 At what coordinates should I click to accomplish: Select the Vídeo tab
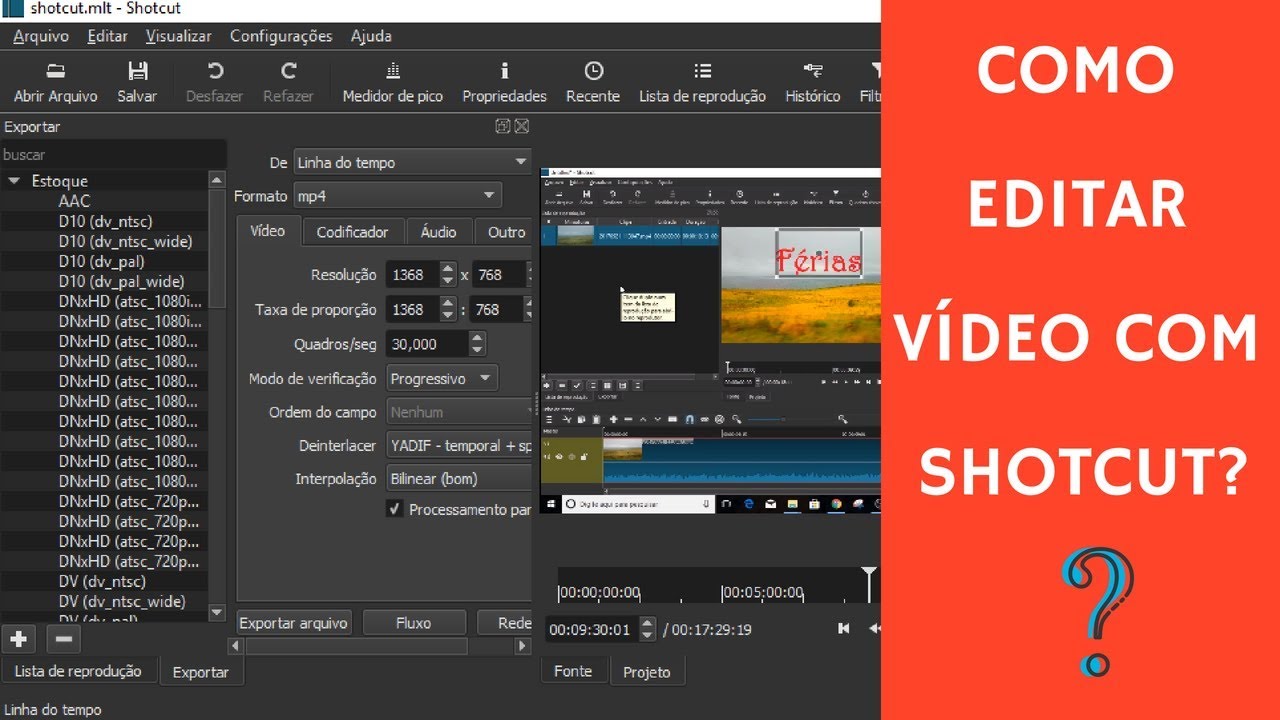pyautogui.click(x=267, y=231)
